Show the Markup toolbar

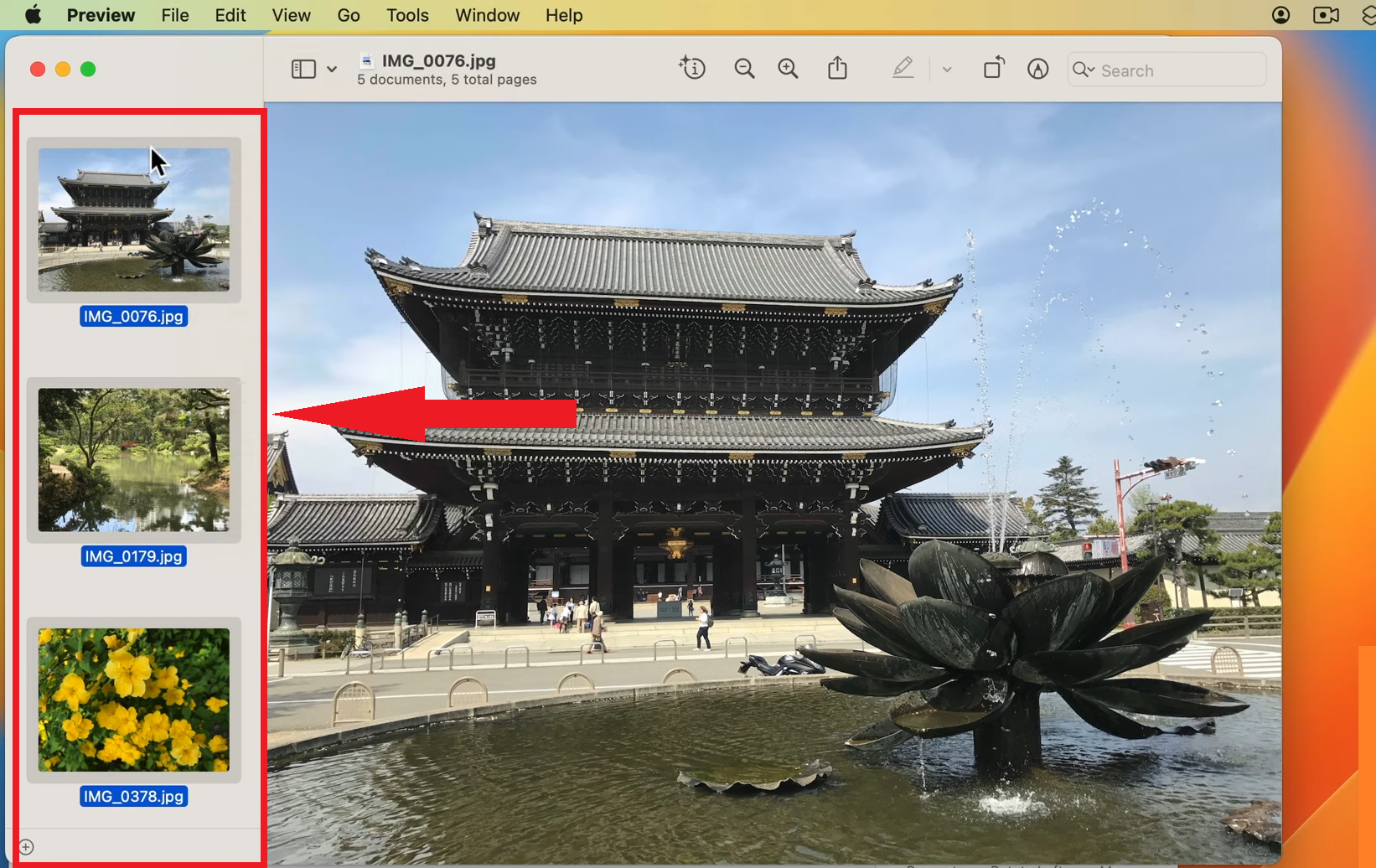tap(1037, 69)
